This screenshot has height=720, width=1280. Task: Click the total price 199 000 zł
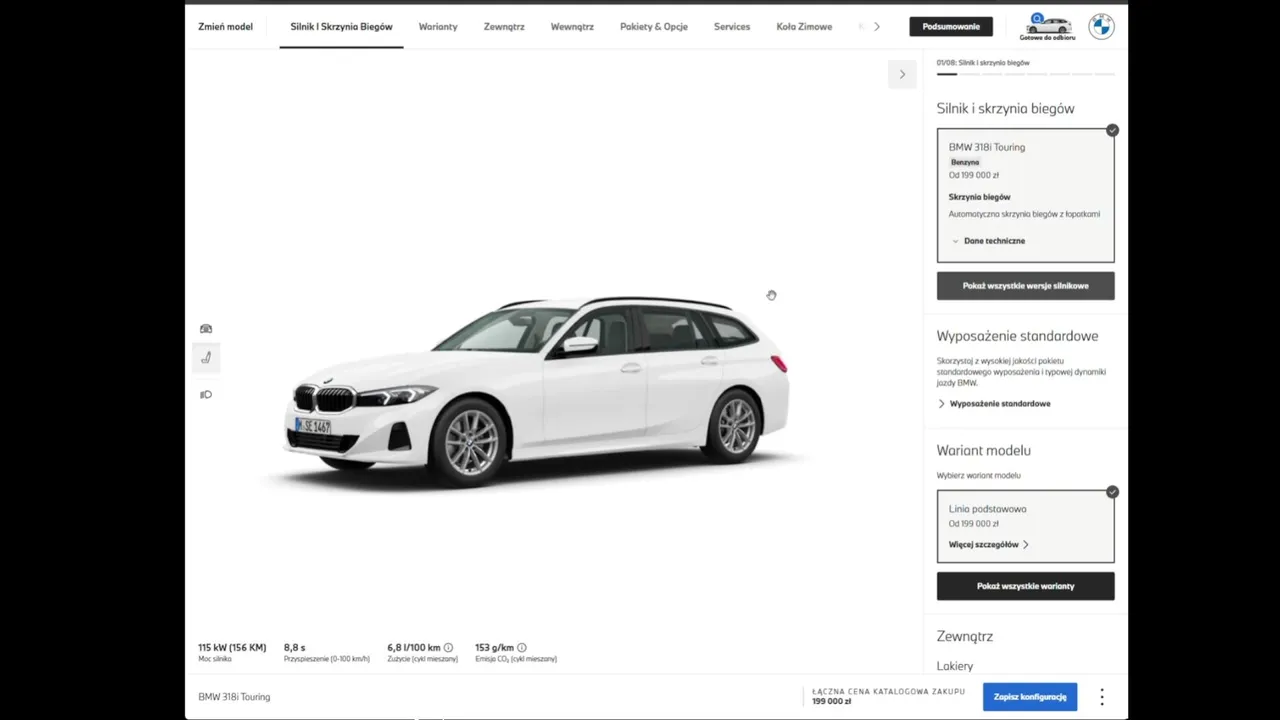(x=831, y=702)
